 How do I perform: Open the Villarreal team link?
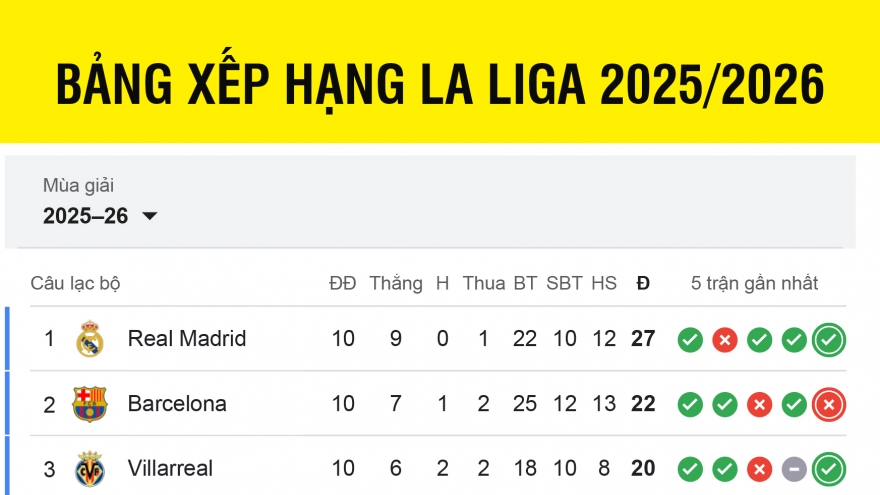(170, 468)
